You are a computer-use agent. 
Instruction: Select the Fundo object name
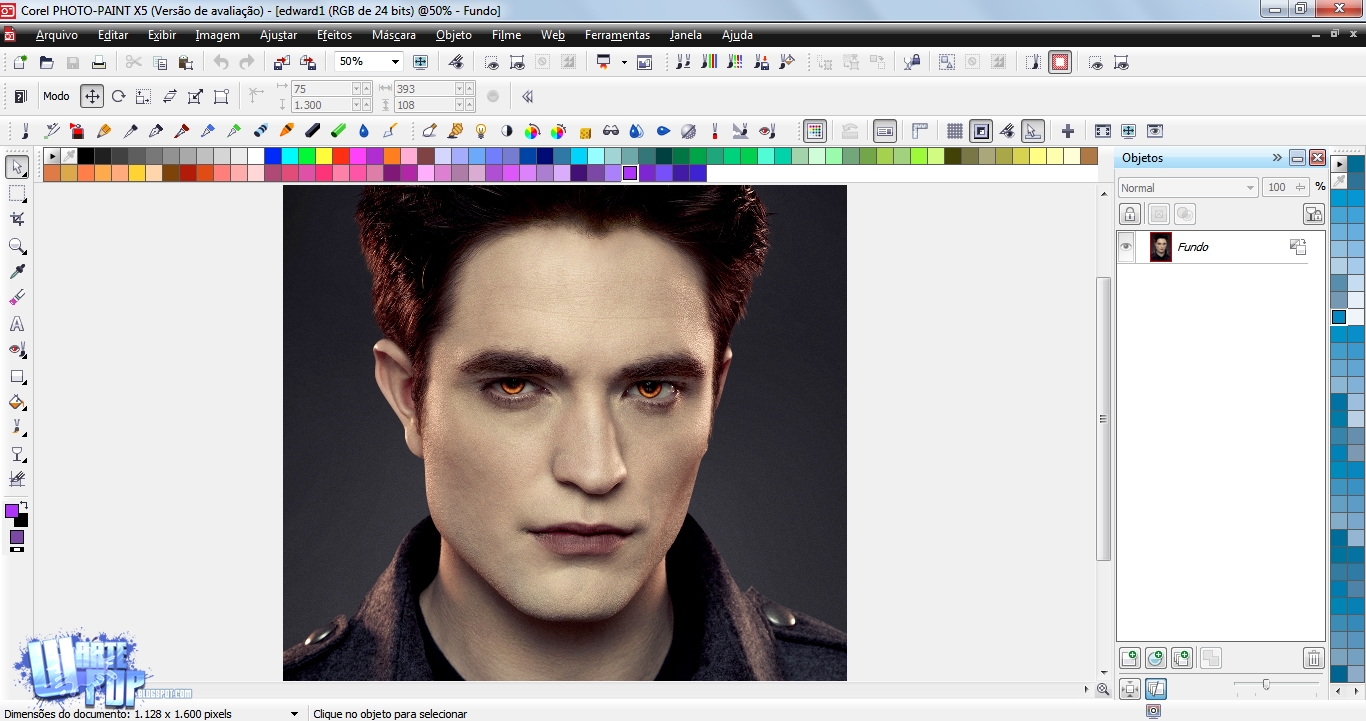(1193, 247)
